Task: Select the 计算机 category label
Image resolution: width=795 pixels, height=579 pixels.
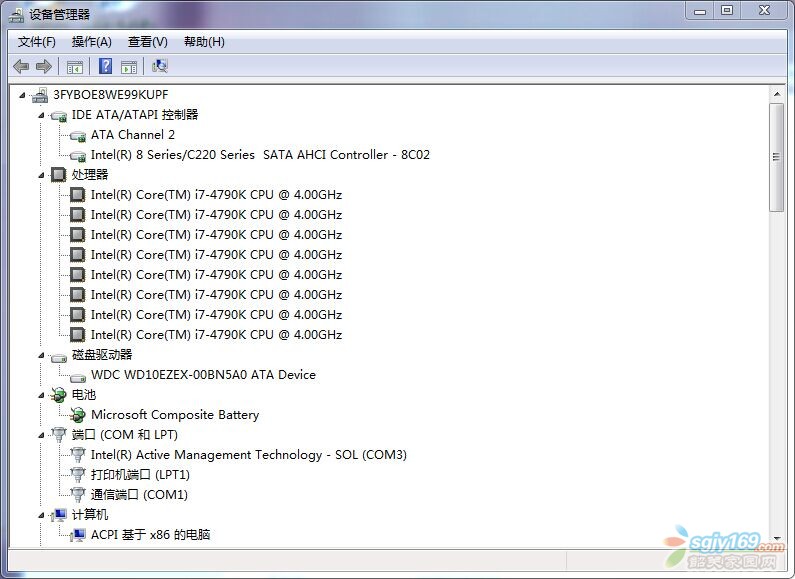Action: coord(90,515)
